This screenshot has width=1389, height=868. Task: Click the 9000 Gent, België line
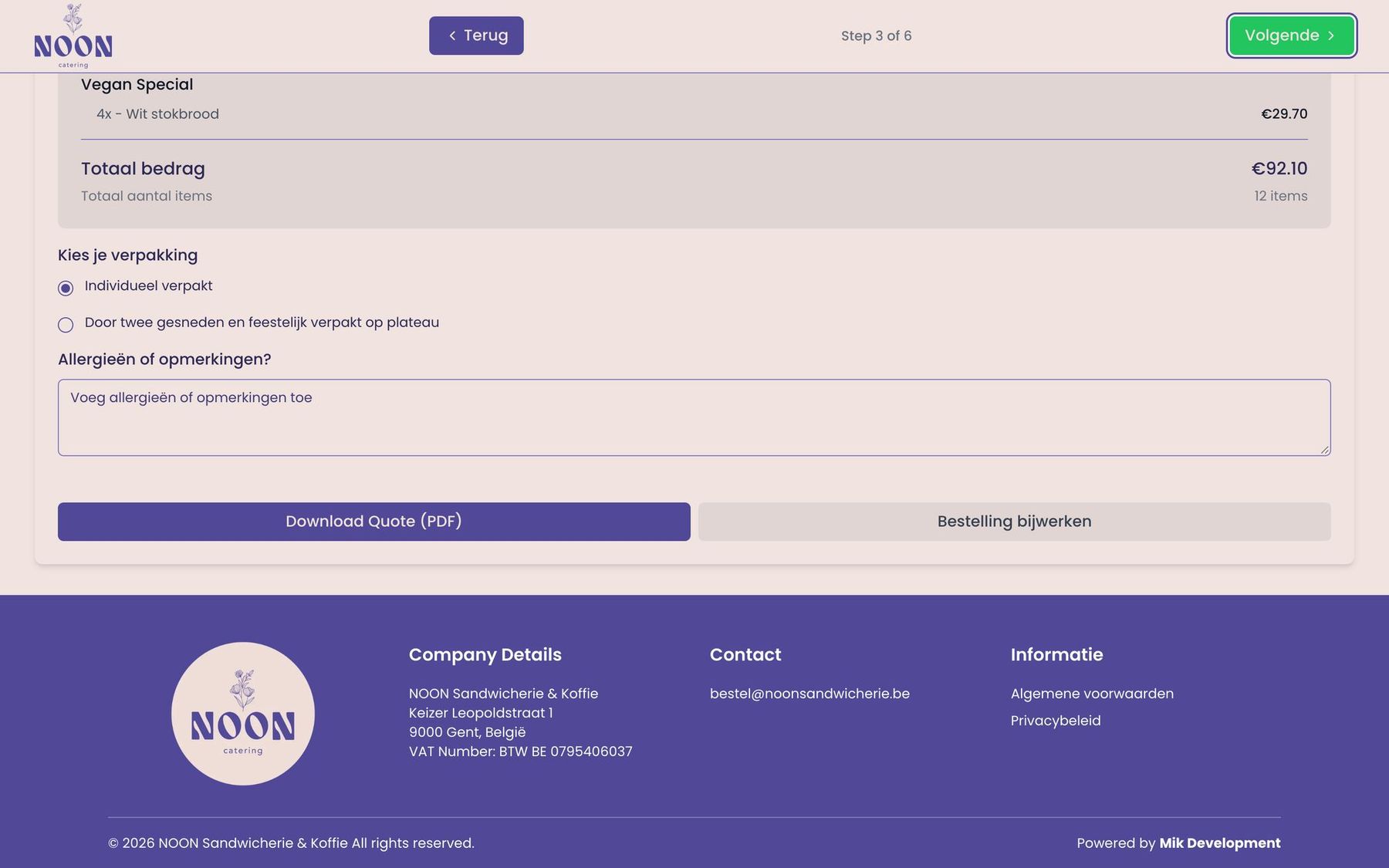467,732
